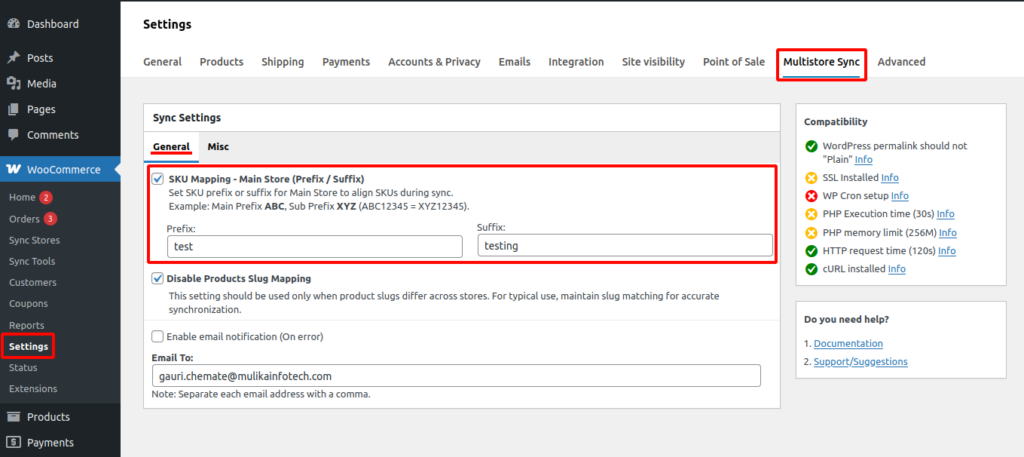Click the Email To input field

tap(456, 375)
